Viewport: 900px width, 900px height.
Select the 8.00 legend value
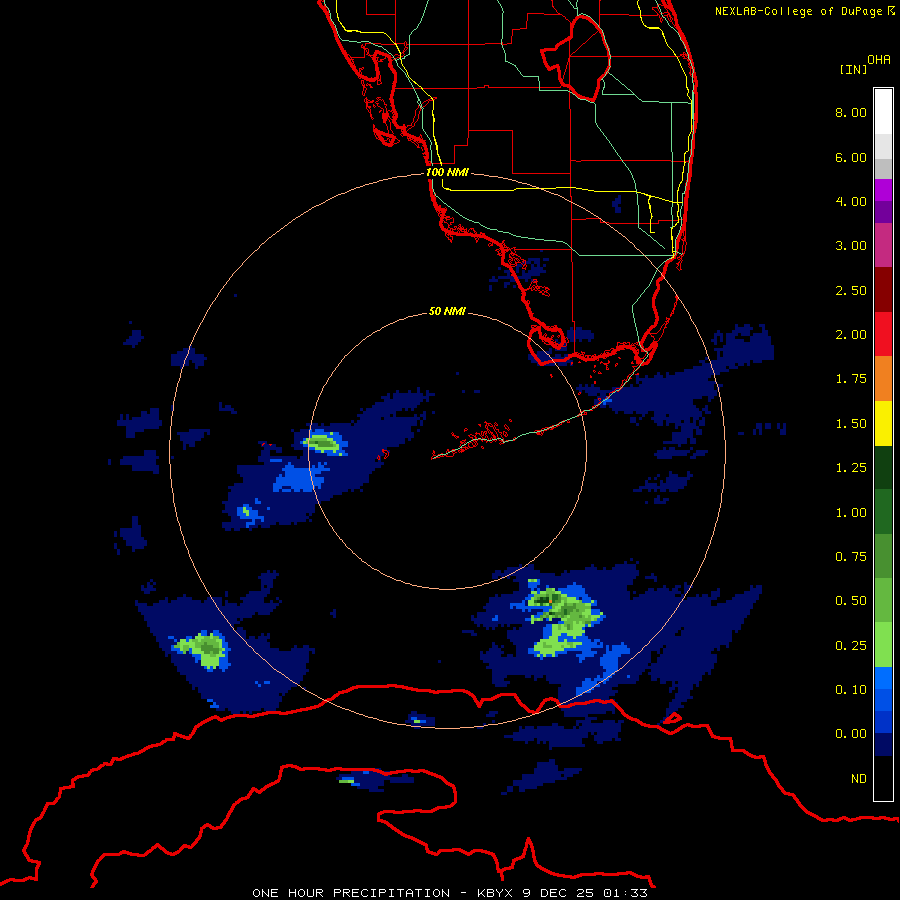[851, 112]
